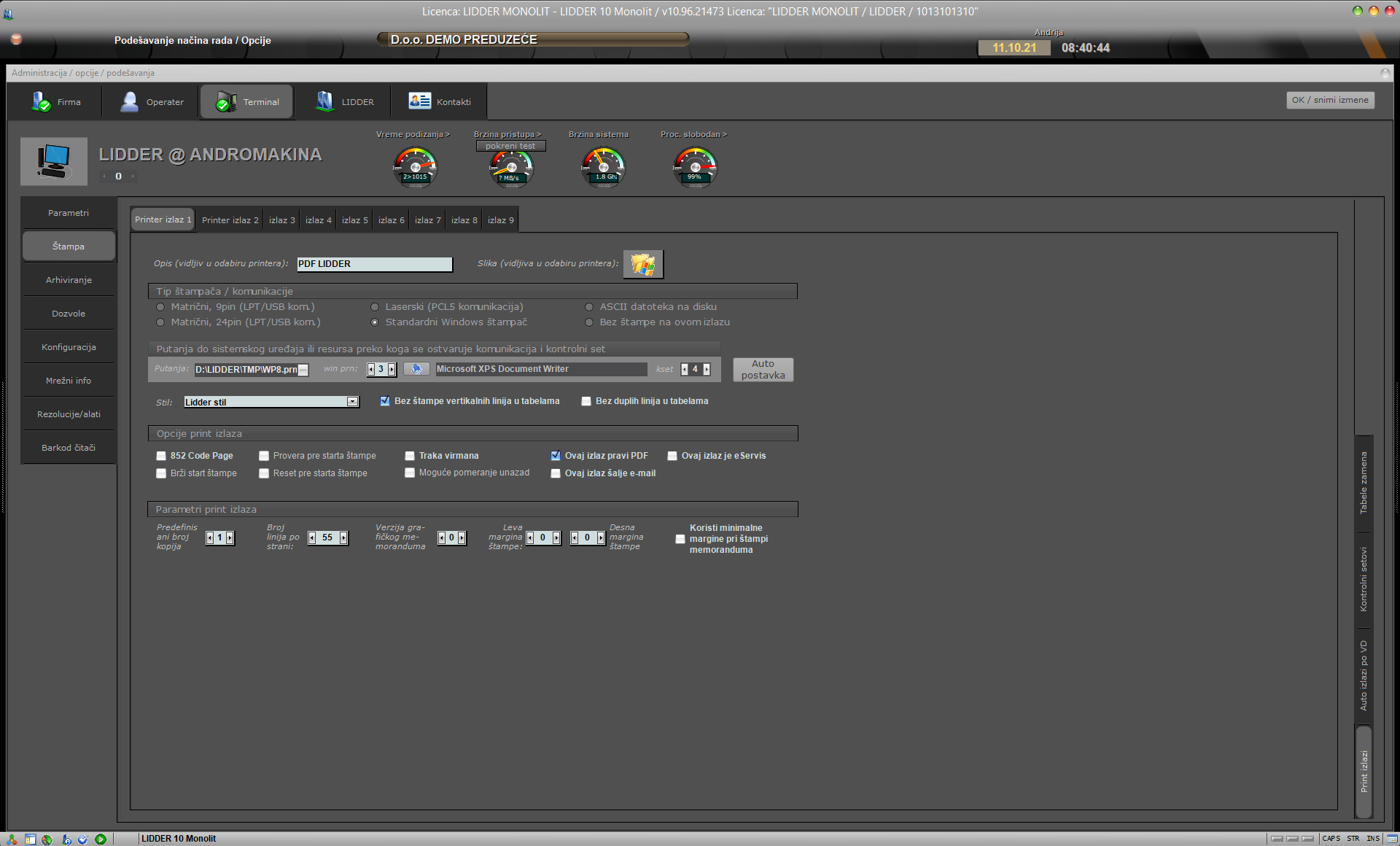Enable Traka virmana checkbox
Screen dimensions: 1400x846
coord(410,456)
